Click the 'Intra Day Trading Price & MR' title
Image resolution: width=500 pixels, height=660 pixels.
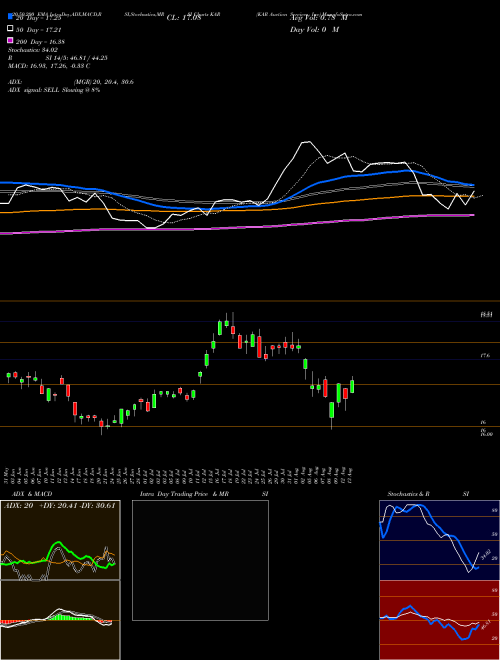(184, 494)
